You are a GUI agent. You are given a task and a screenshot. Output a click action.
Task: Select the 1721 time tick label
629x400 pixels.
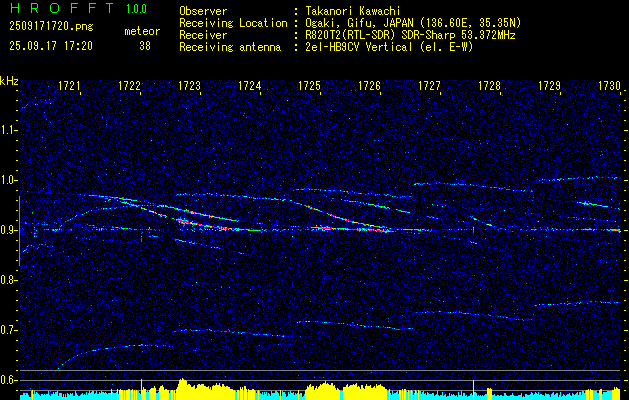(x=69, y=87)
